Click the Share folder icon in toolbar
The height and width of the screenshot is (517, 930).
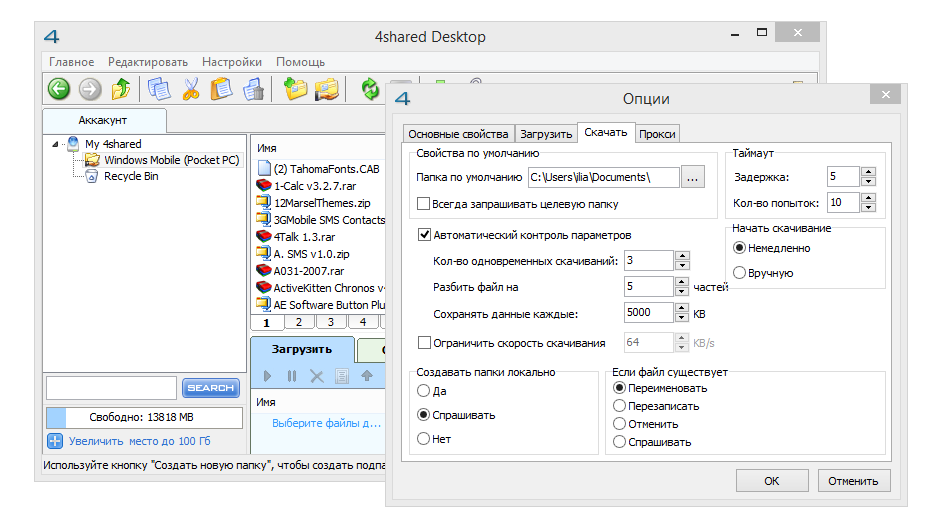pos(327,90)
